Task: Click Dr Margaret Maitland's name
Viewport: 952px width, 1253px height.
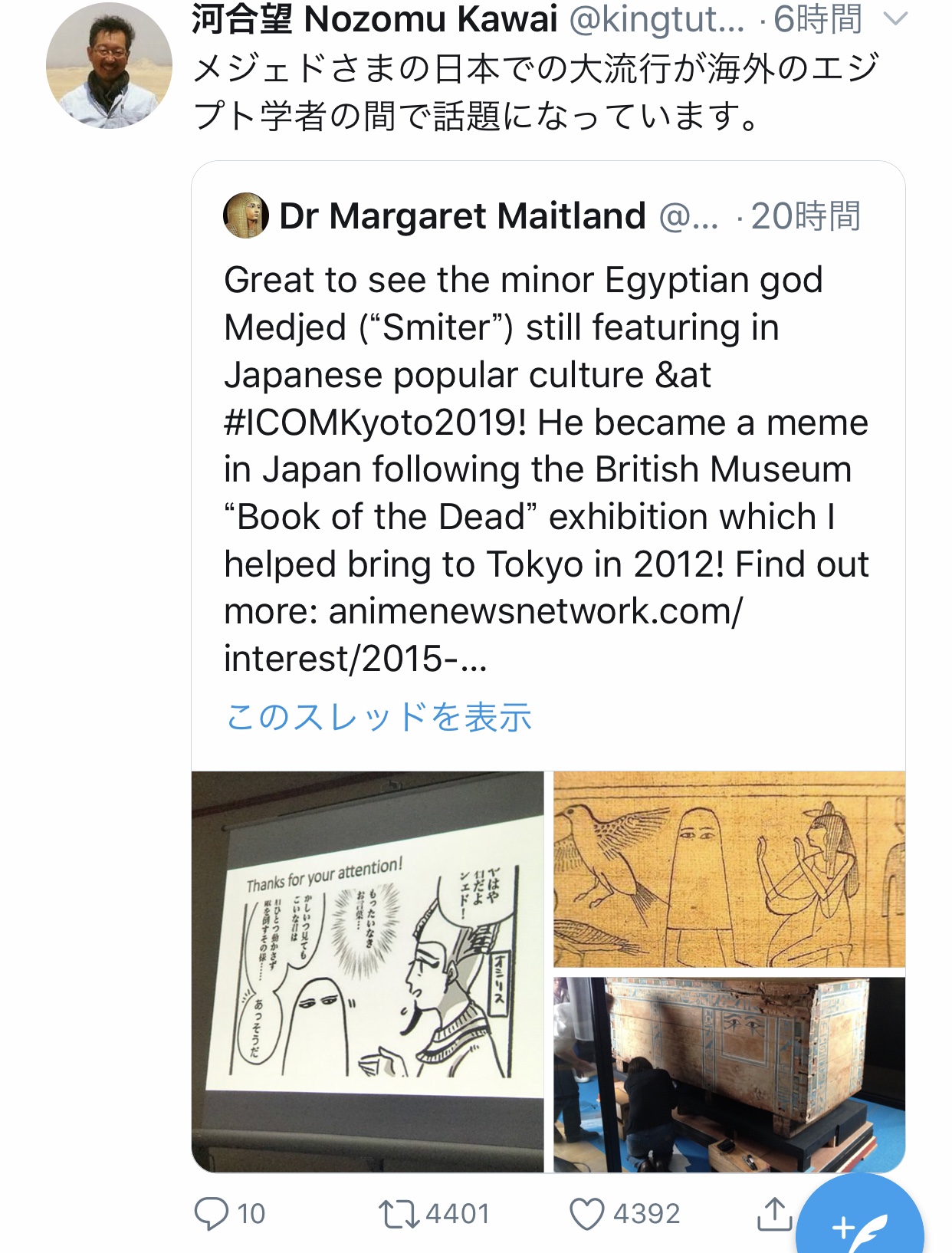Action: [462, 216]
